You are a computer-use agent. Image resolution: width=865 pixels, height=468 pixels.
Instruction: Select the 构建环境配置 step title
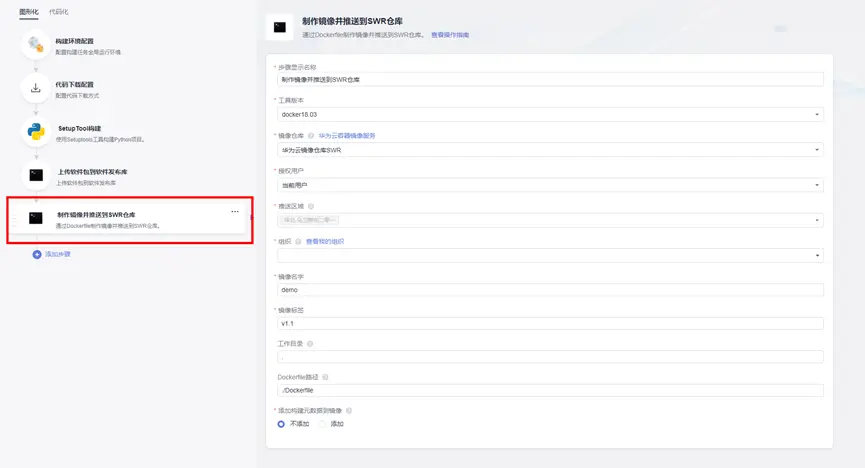tap(74, 41)
